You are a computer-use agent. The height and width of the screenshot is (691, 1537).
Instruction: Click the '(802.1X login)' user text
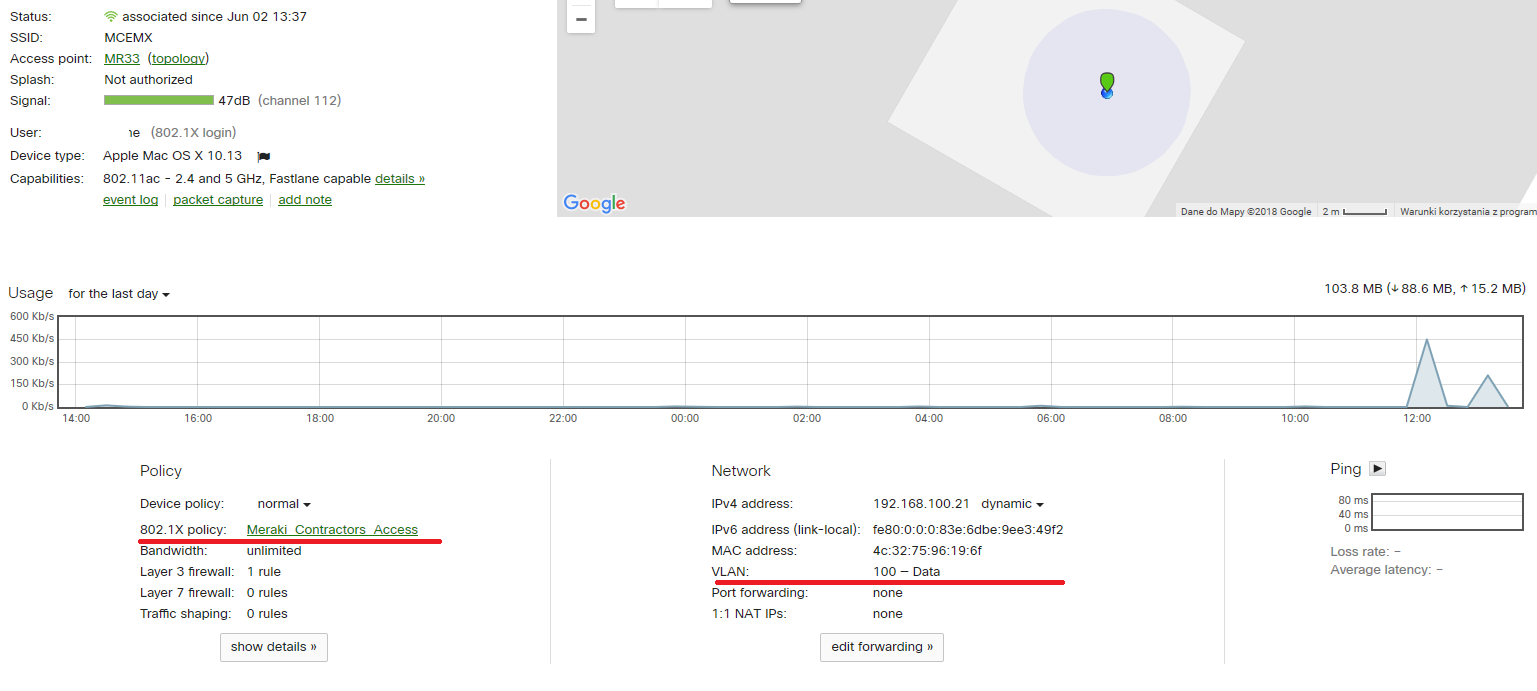point(193,133)
